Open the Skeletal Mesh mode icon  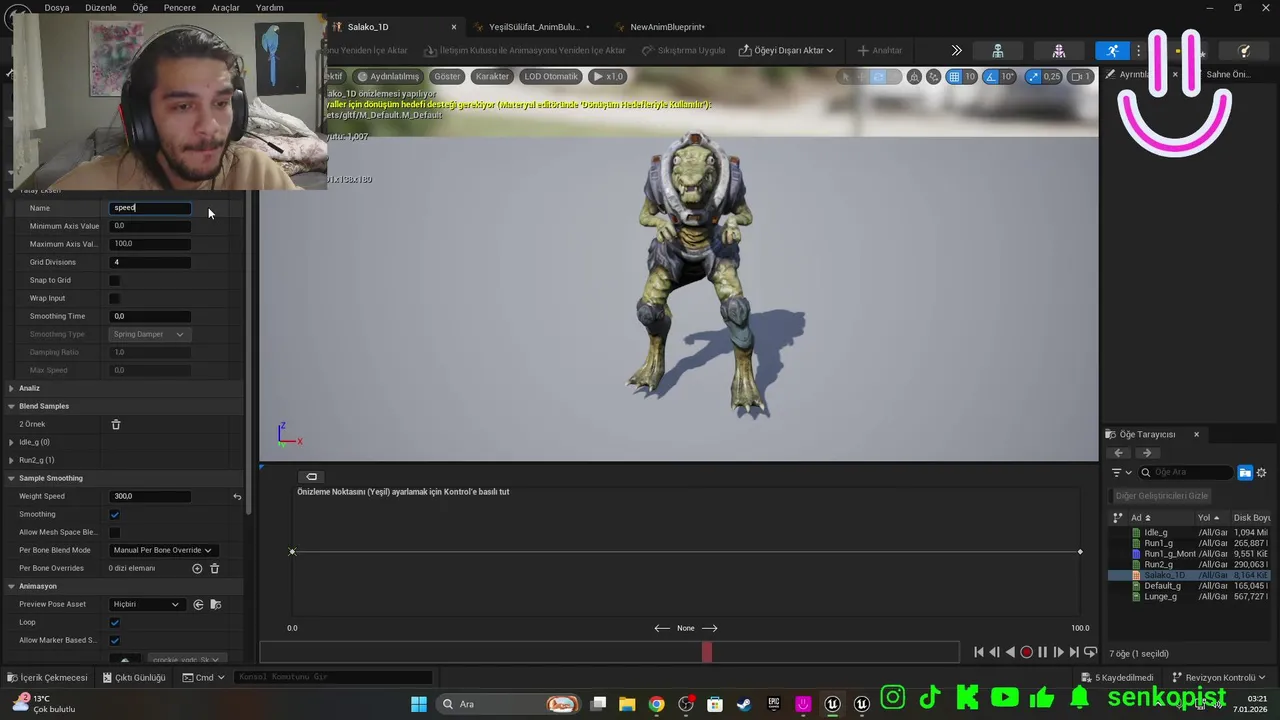[x=1059, y=50]
